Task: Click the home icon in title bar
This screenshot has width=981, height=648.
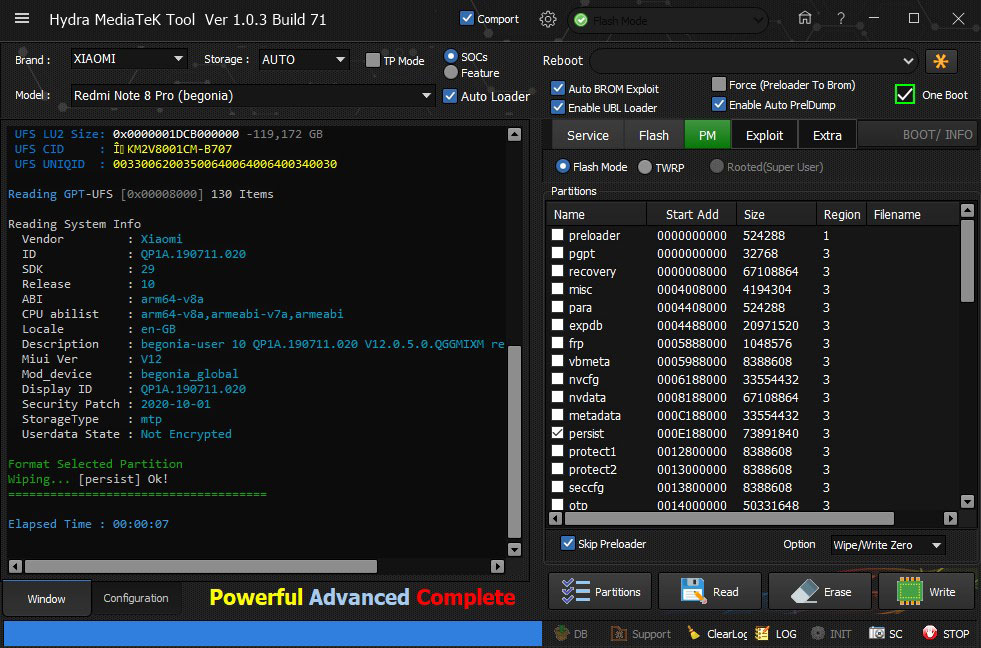Action: (805, 18)
